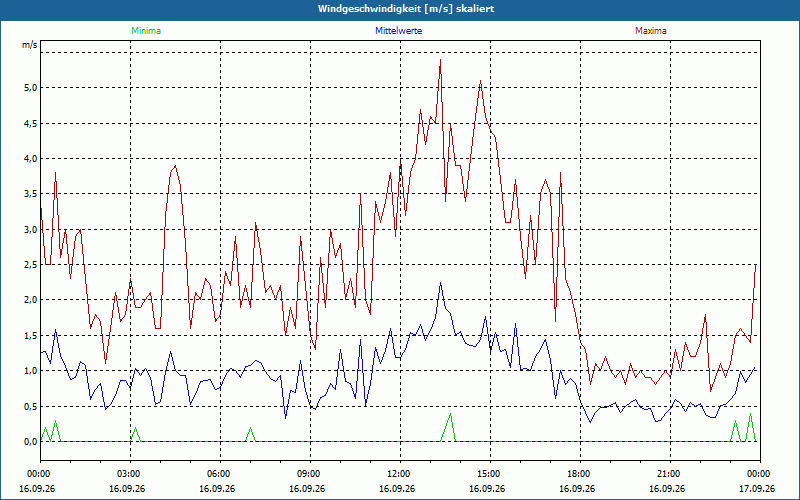Click the 4,5 y-axis label
The height and width of the screenshot is (500, 800).
click(31, 123)
